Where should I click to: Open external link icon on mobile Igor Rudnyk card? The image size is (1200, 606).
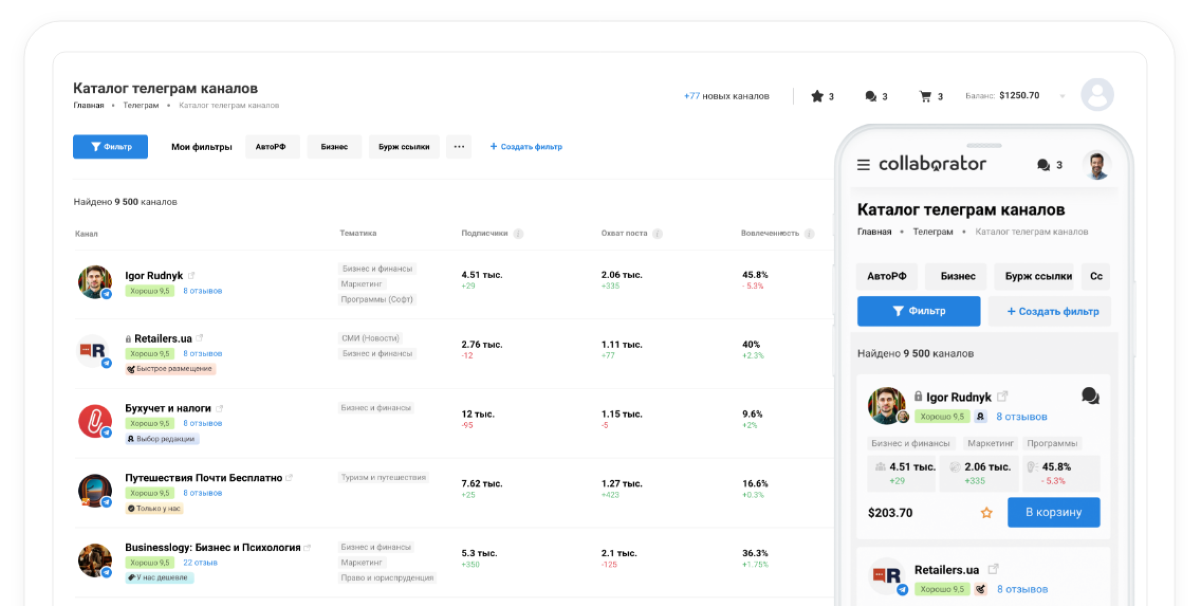pyautogui.click(x=1003, y=396)
